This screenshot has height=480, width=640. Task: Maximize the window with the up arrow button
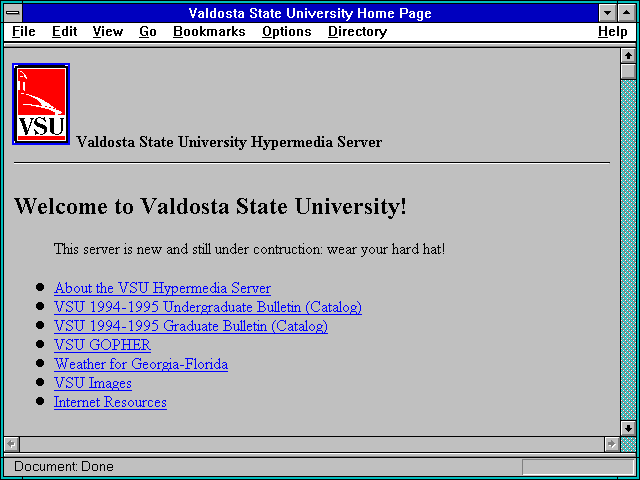[x=627, y=13]
